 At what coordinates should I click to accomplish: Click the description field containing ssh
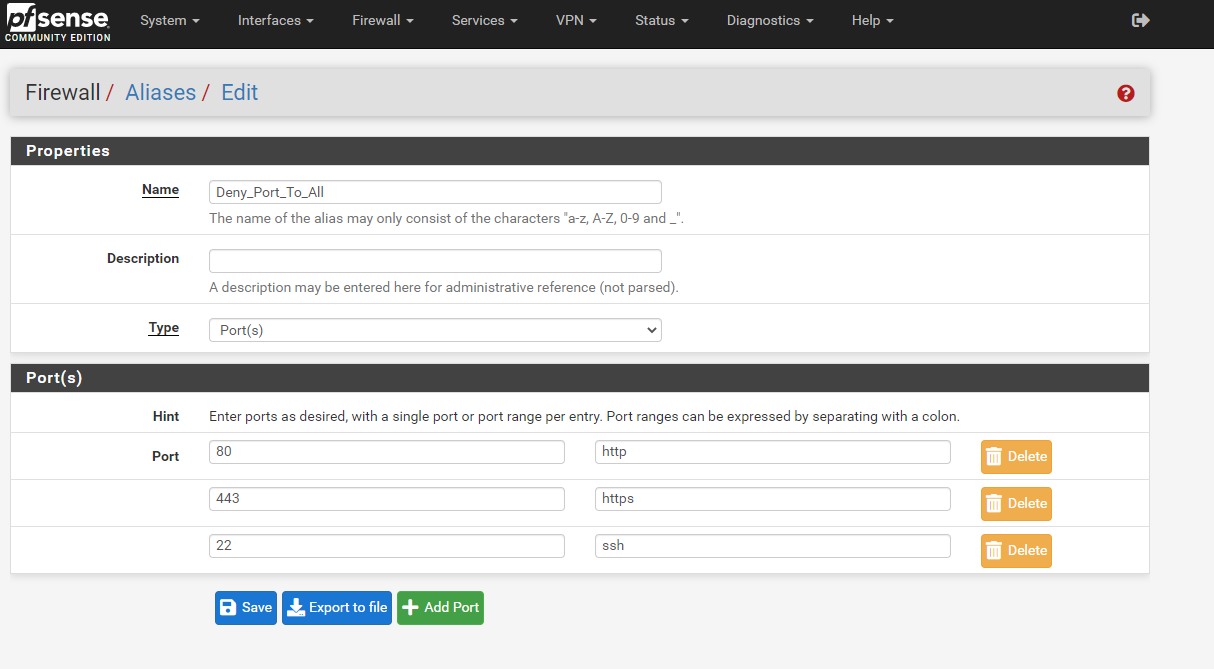point(773,546)
